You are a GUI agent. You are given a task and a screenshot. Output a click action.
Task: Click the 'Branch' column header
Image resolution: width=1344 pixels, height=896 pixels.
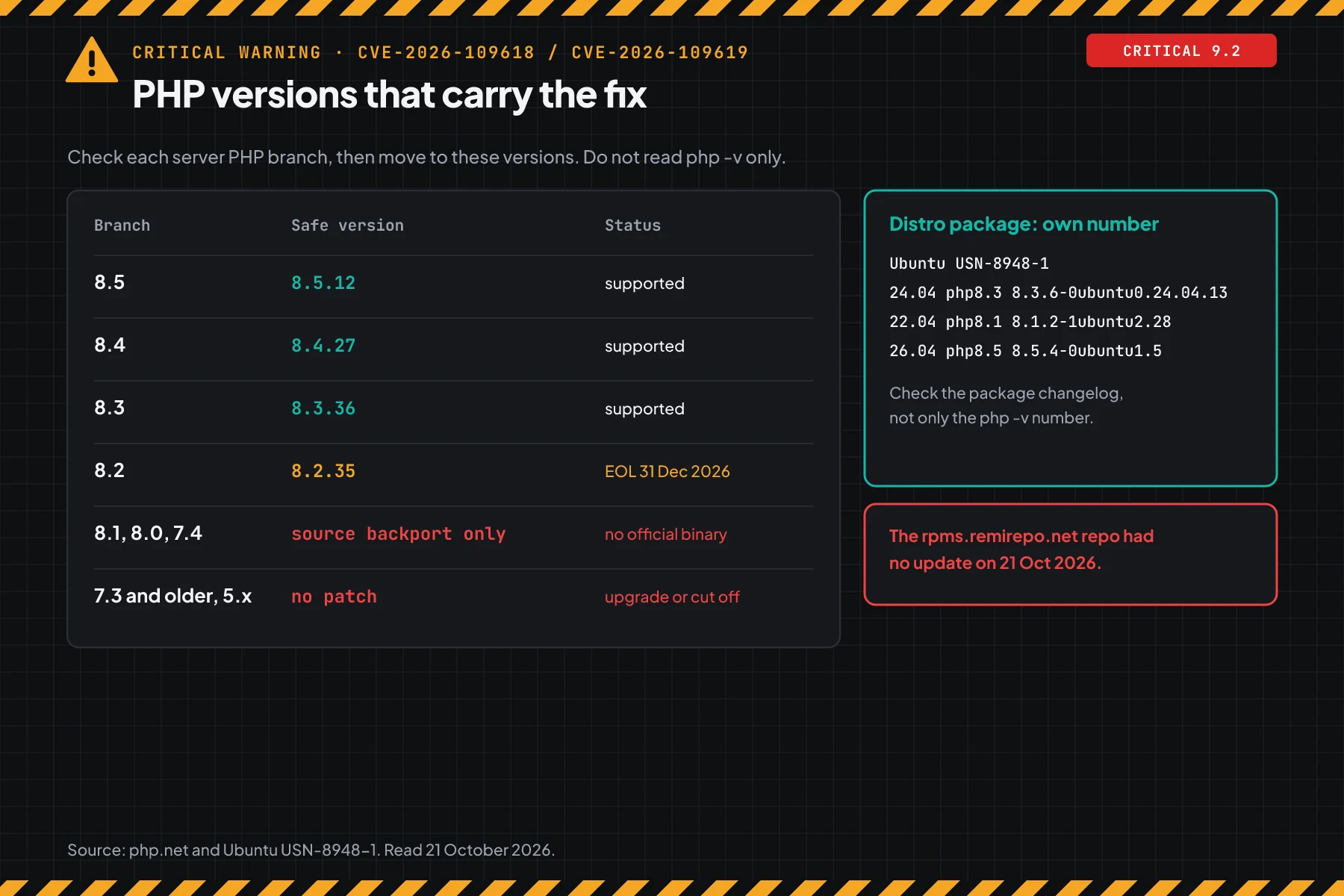click(x=122, y=225)
